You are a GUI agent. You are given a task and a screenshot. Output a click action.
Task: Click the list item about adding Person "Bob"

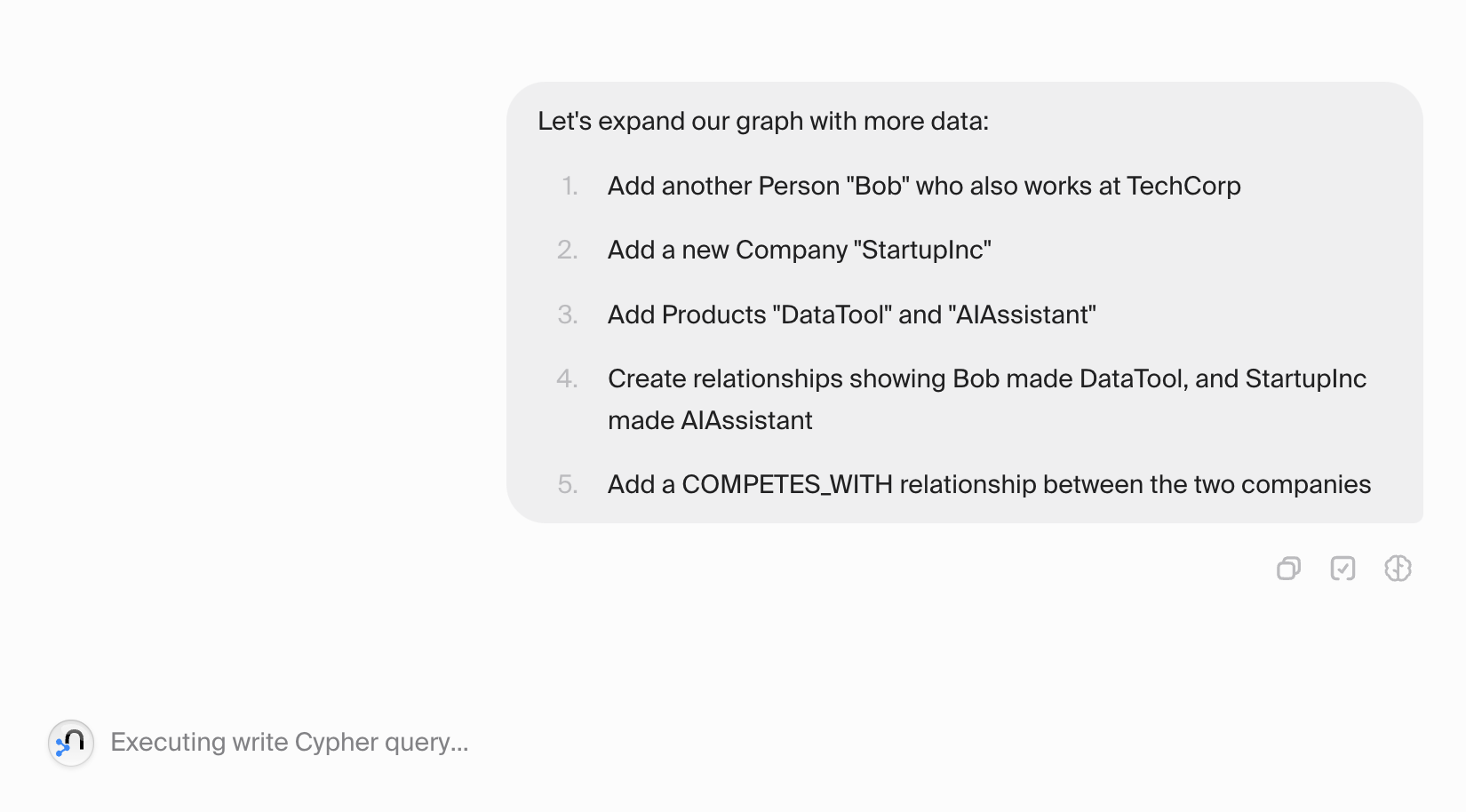pyautogui.click(x=924, y=186)
